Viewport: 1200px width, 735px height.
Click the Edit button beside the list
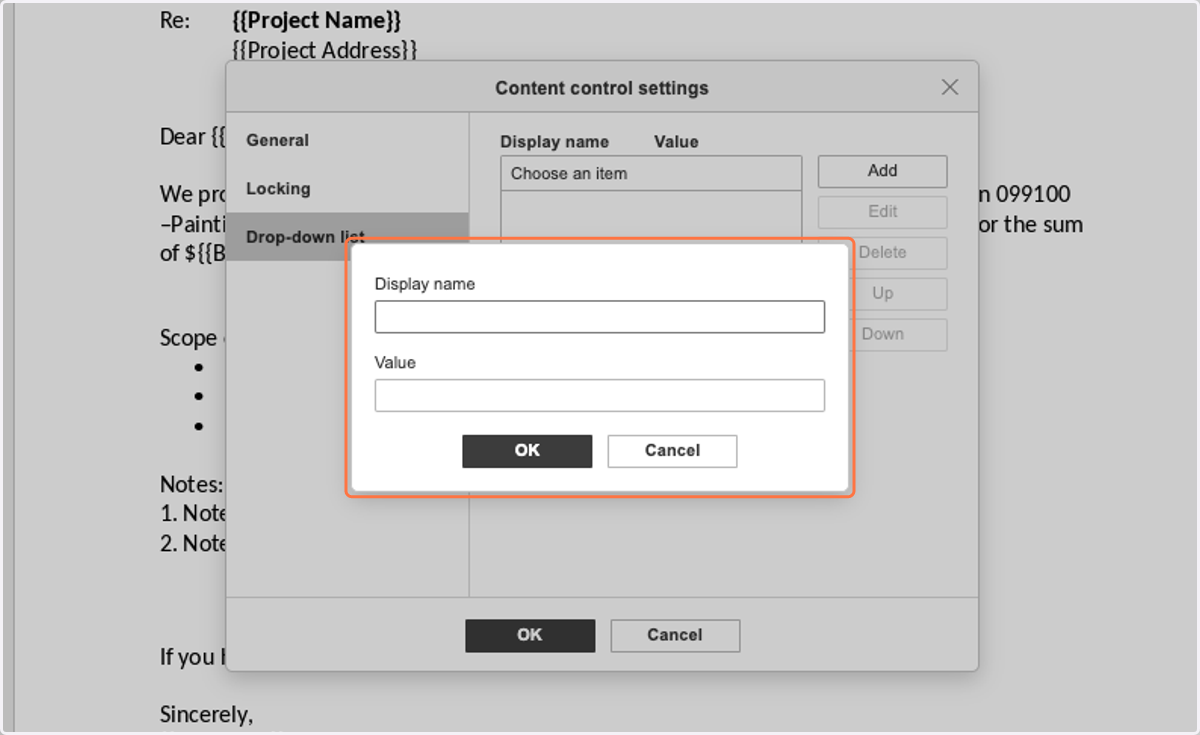click(882, 212)
